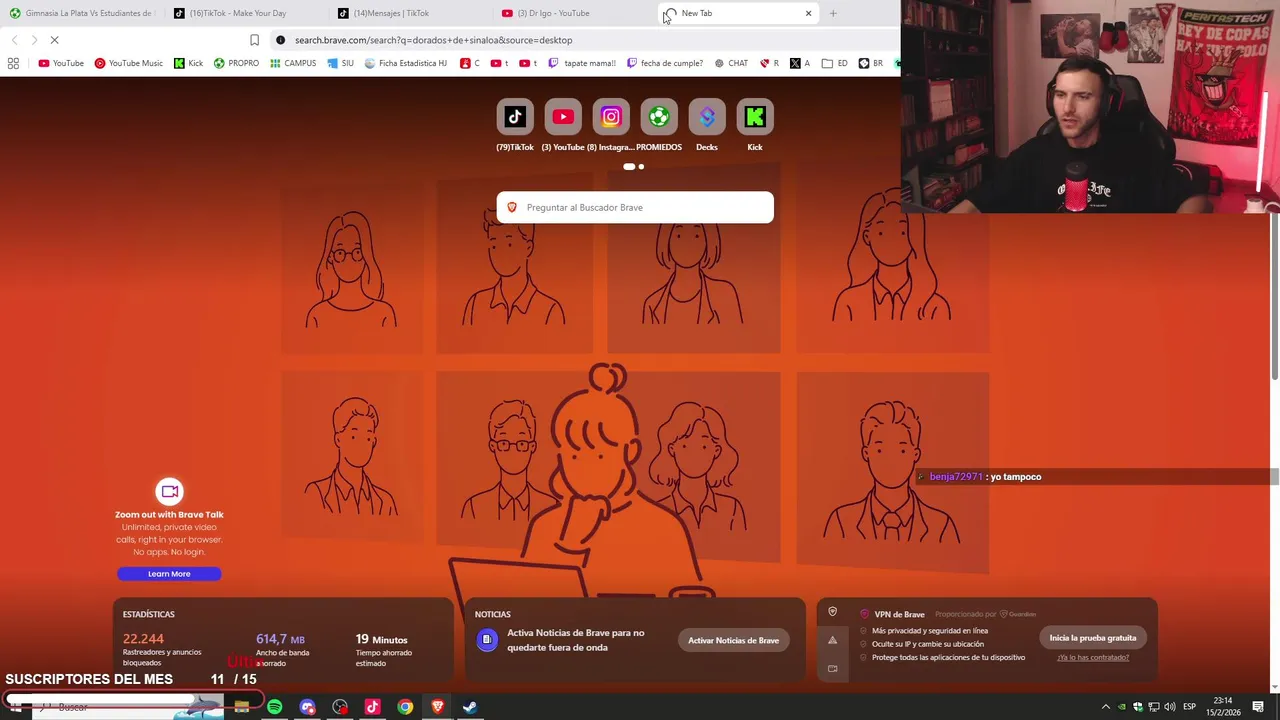Viewport: 1280px width, 720px height.
Task: Click the Brave Talk camera icon
Action: [x=169, y=491]
